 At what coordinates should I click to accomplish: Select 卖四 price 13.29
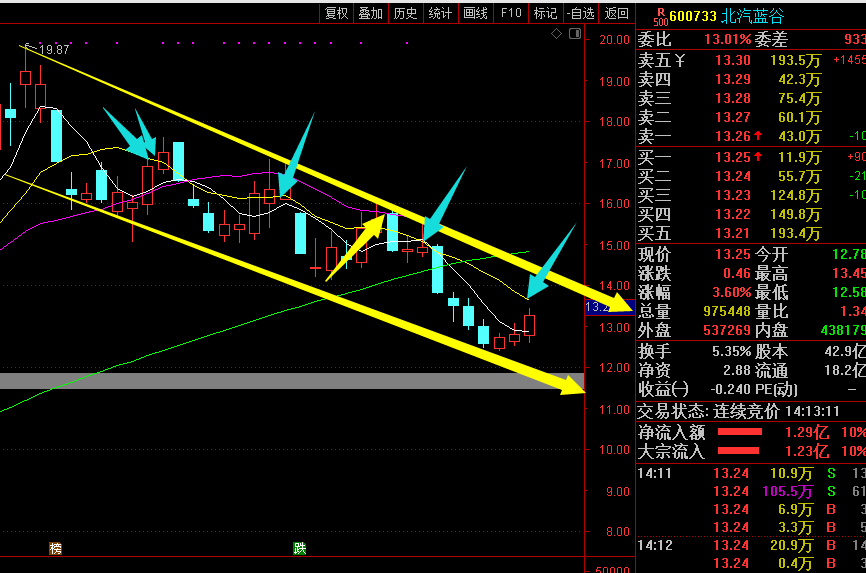click(732, 80)
